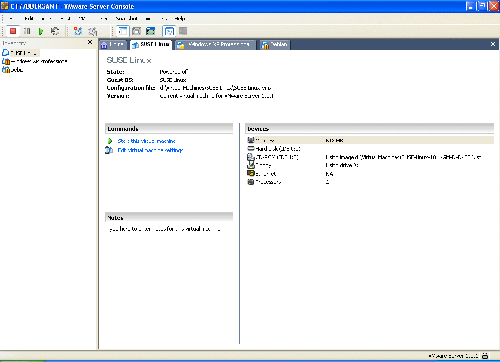Switch to the Debian tab
This screenshot has height=362, width=500.
pyautogui.click(x=275, y=45)
